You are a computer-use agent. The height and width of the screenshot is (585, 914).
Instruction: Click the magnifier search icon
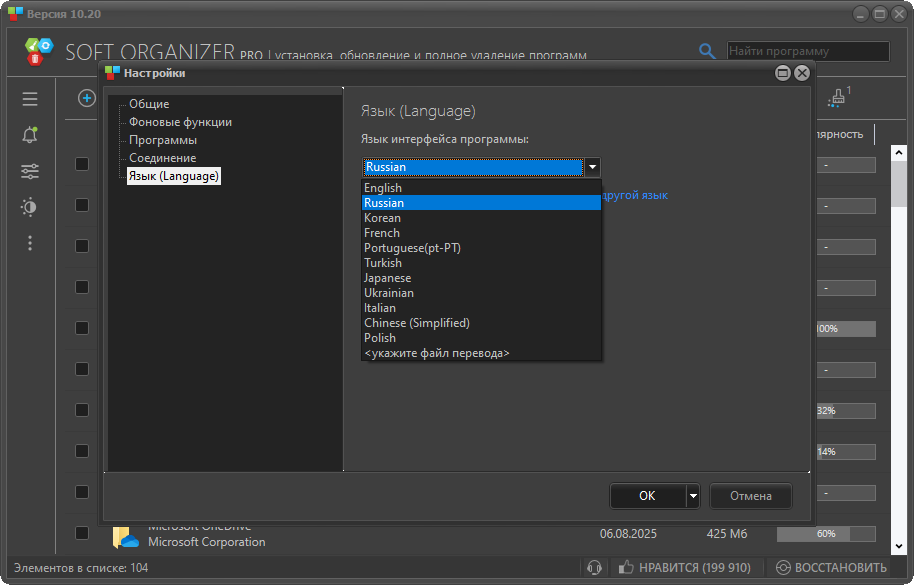(x=707, y=50)
